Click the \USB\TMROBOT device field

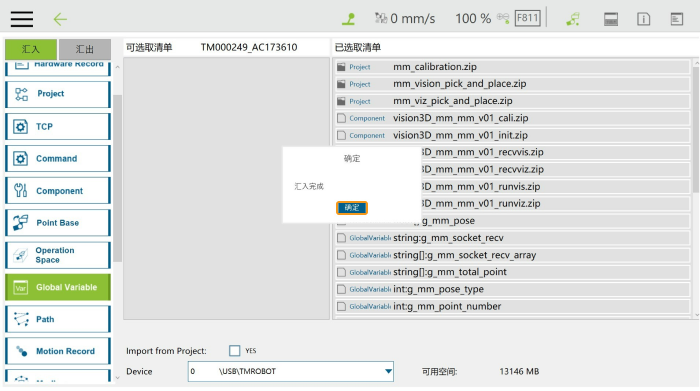click(291, 371)
